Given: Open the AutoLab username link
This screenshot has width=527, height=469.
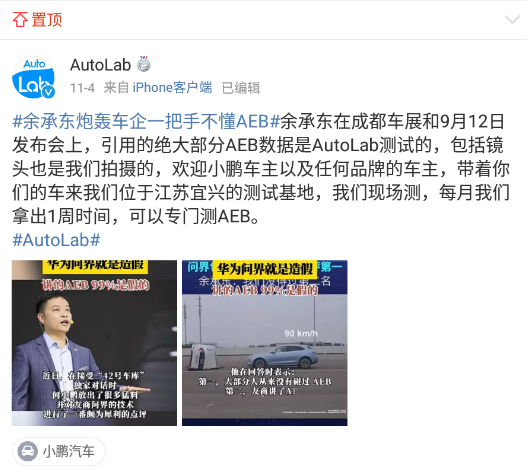Looking at the screenshot, I should [100, 65].
